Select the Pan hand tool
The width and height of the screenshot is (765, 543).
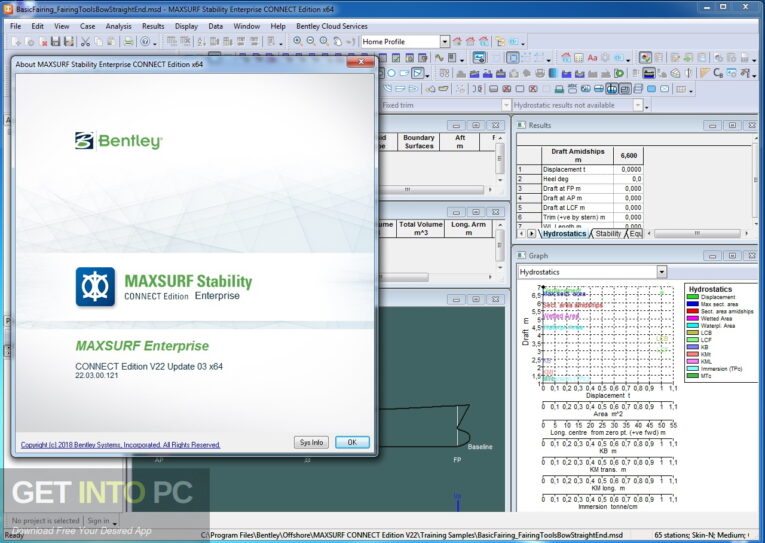click(x=338, y=41)
